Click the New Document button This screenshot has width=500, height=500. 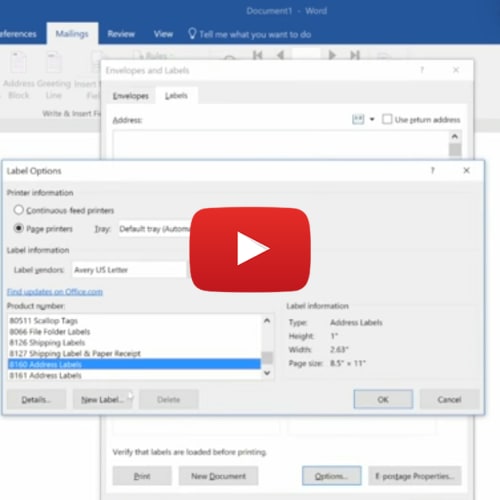pyautogui.click(x=218, y=476)
